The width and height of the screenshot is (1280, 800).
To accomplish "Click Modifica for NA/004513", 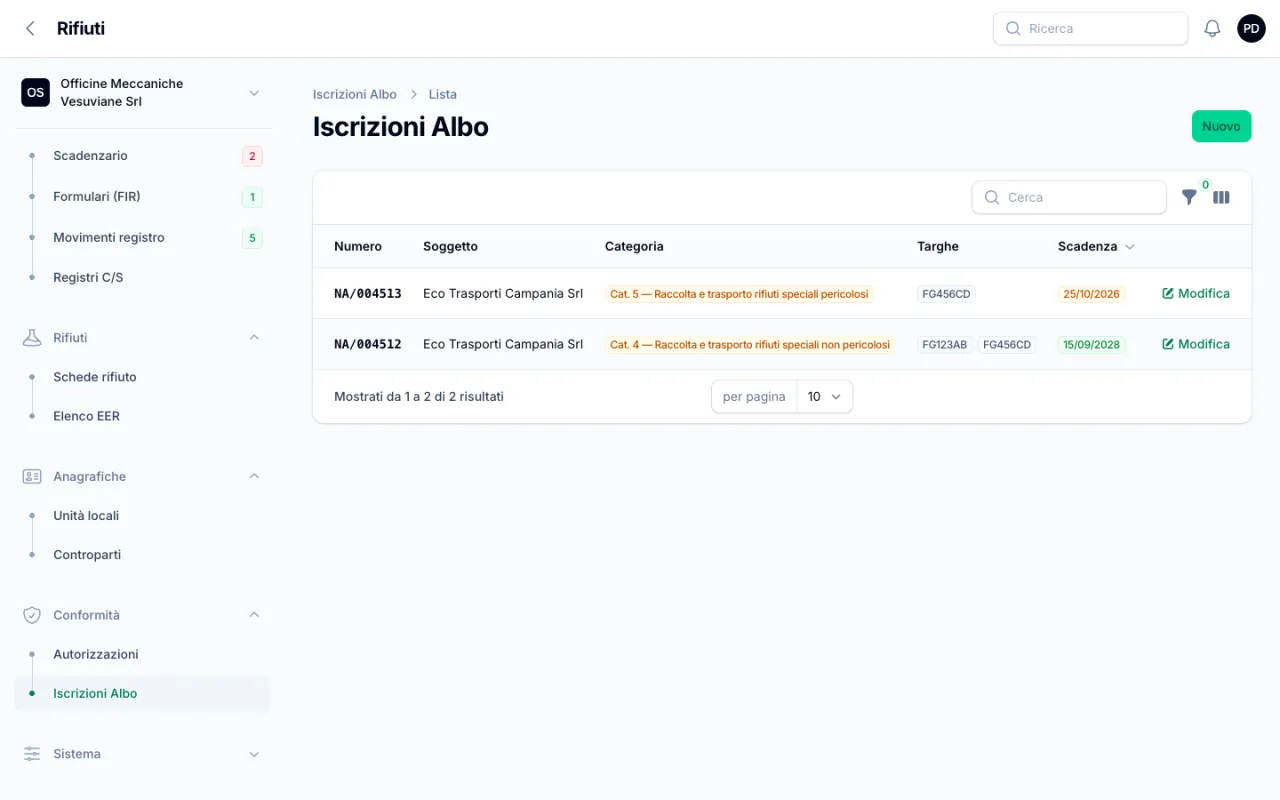I will coord(1196,294).
